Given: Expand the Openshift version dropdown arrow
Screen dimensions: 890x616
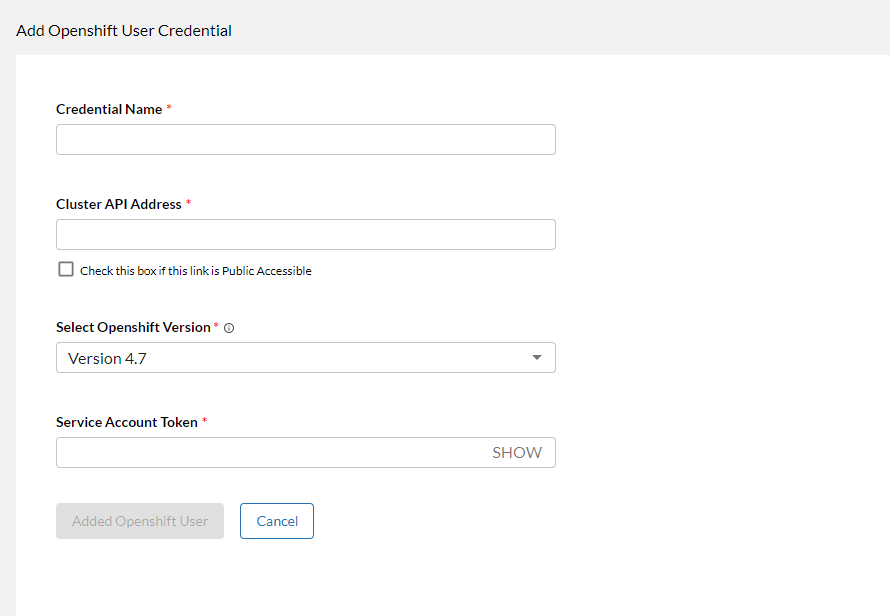Looking at the screenshot, I should 537,358.
